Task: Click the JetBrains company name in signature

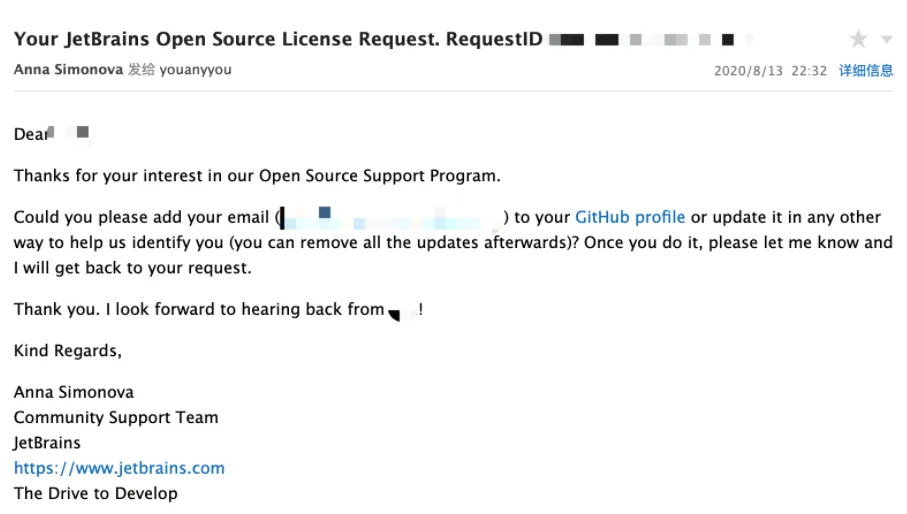Action: [47, 442]
